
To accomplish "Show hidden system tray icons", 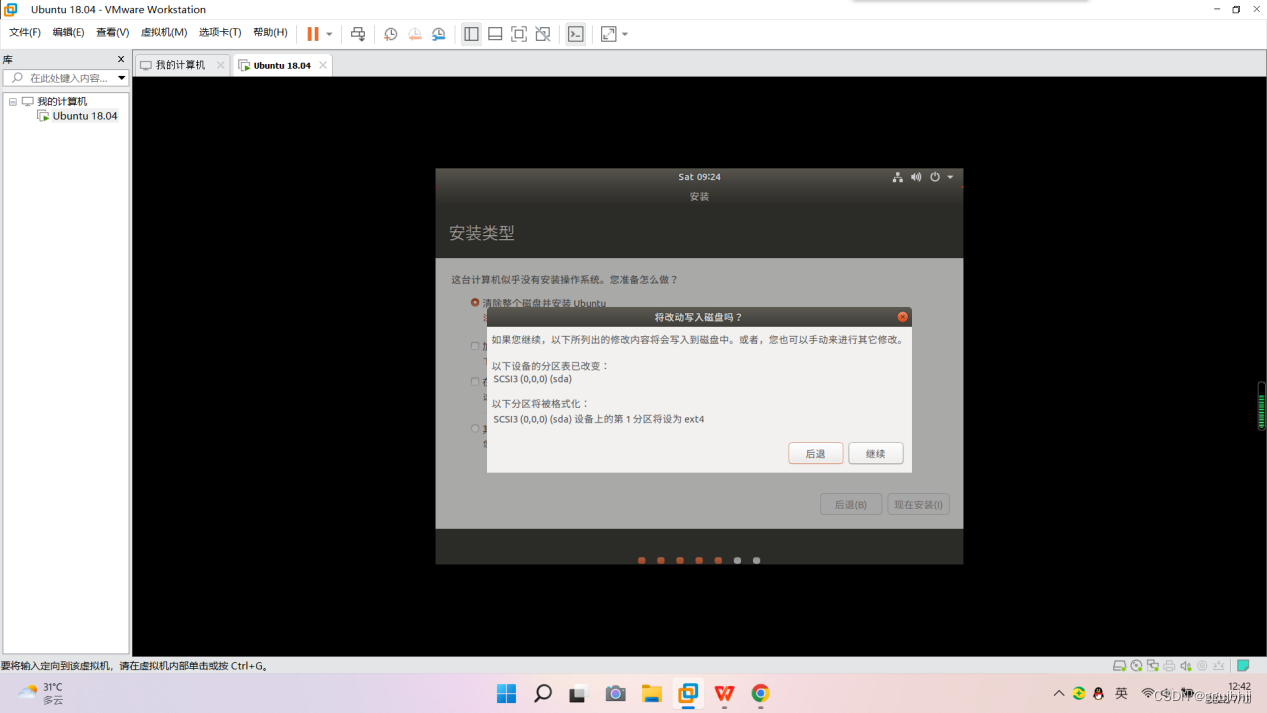I will pyautogui.click(x=1059, y=693).
